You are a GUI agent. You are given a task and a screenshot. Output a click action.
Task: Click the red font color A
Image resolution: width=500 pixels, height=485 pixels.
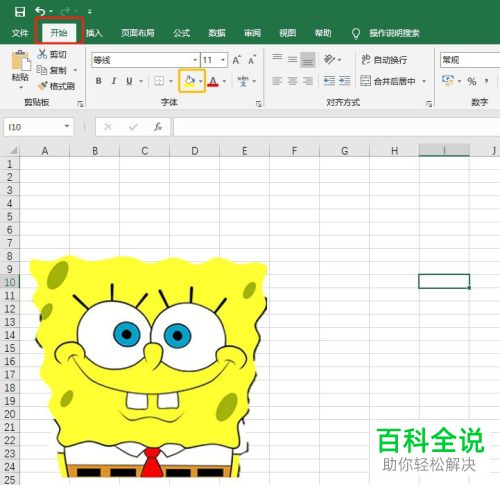(213, 81)
